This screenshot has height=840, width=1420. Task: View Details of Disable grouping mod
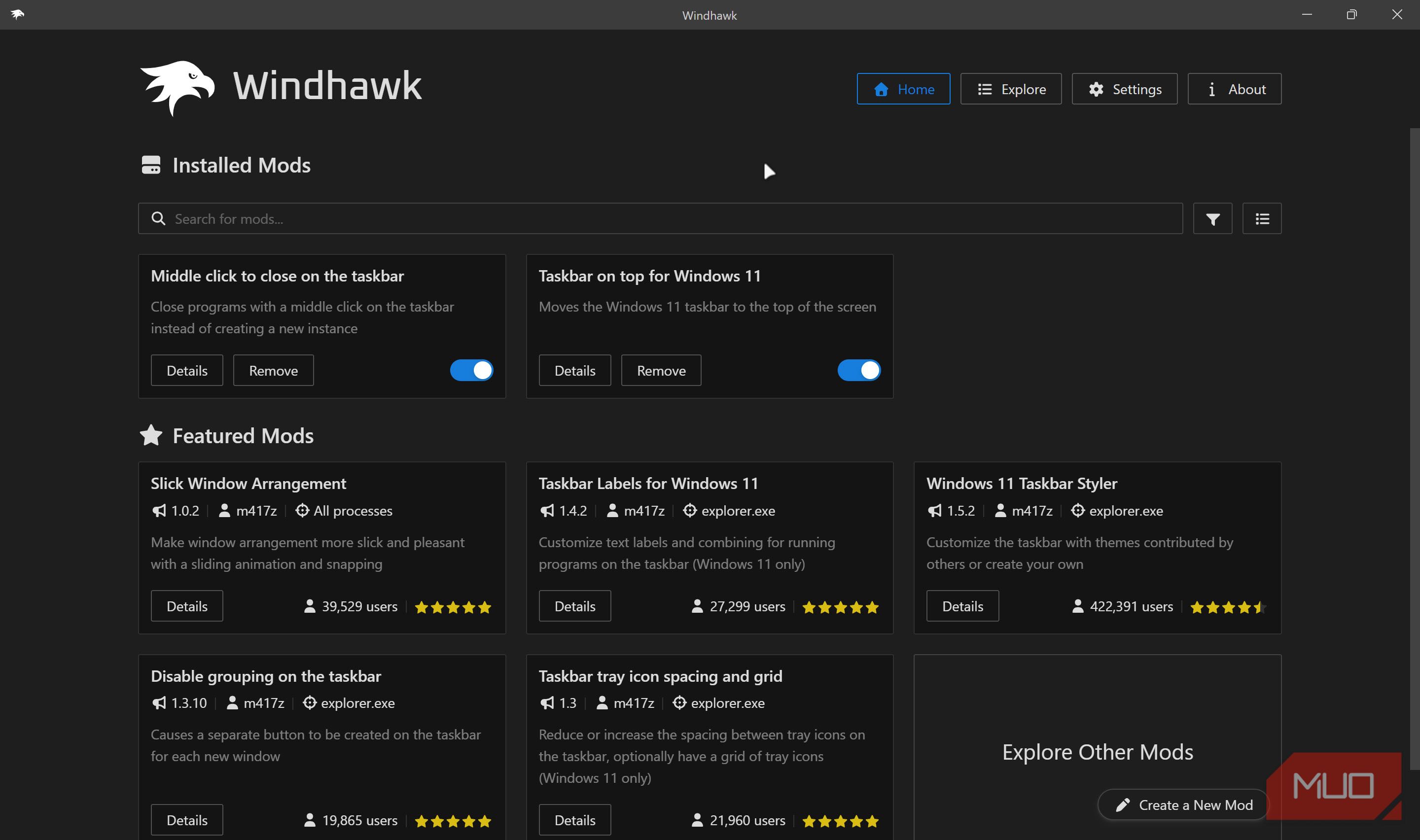[187, 820]
